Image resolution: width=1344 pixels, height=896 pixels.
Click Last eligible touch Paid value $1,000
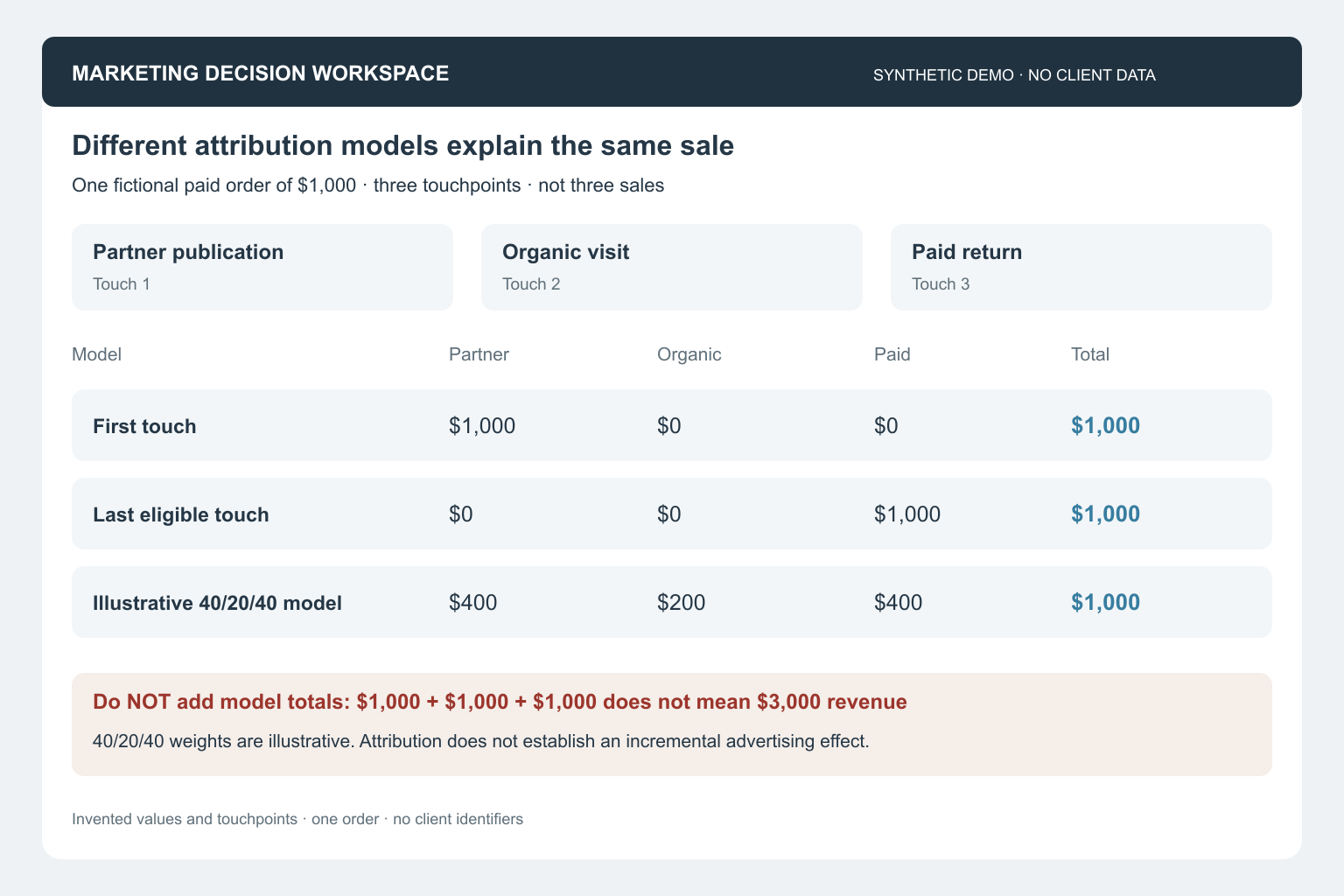click(x=907, y=514)
